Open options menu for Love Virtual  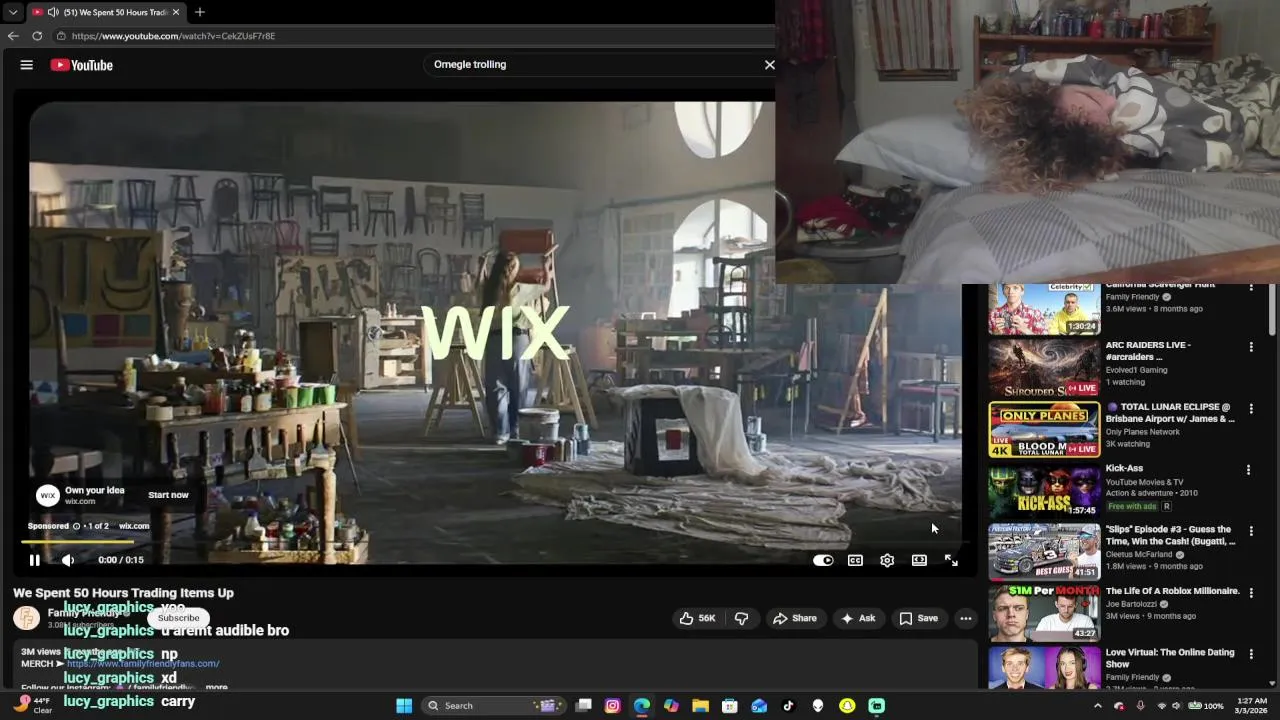point(1250,654)
